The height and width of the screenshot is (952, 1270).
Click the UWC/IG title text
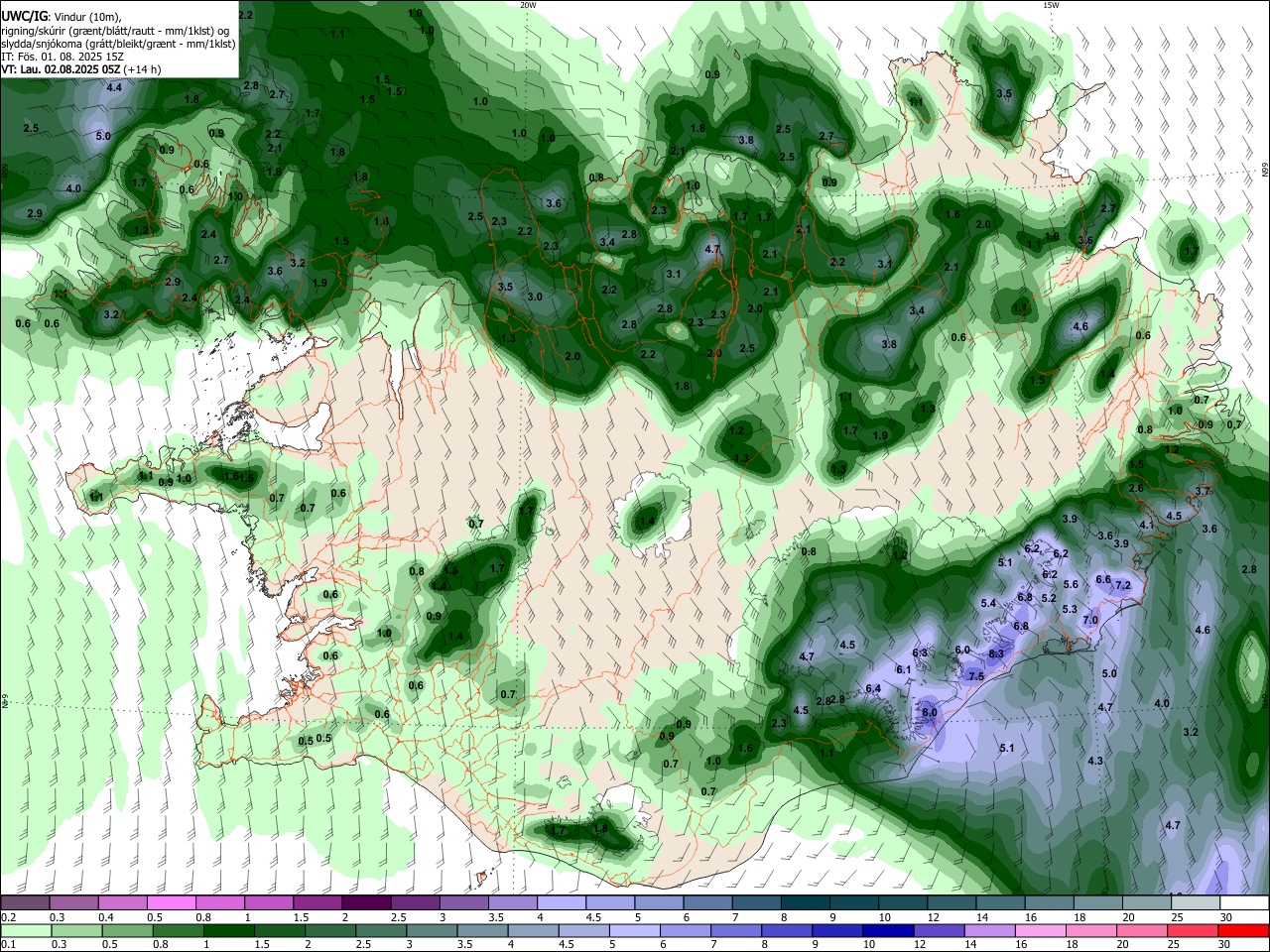24,16
